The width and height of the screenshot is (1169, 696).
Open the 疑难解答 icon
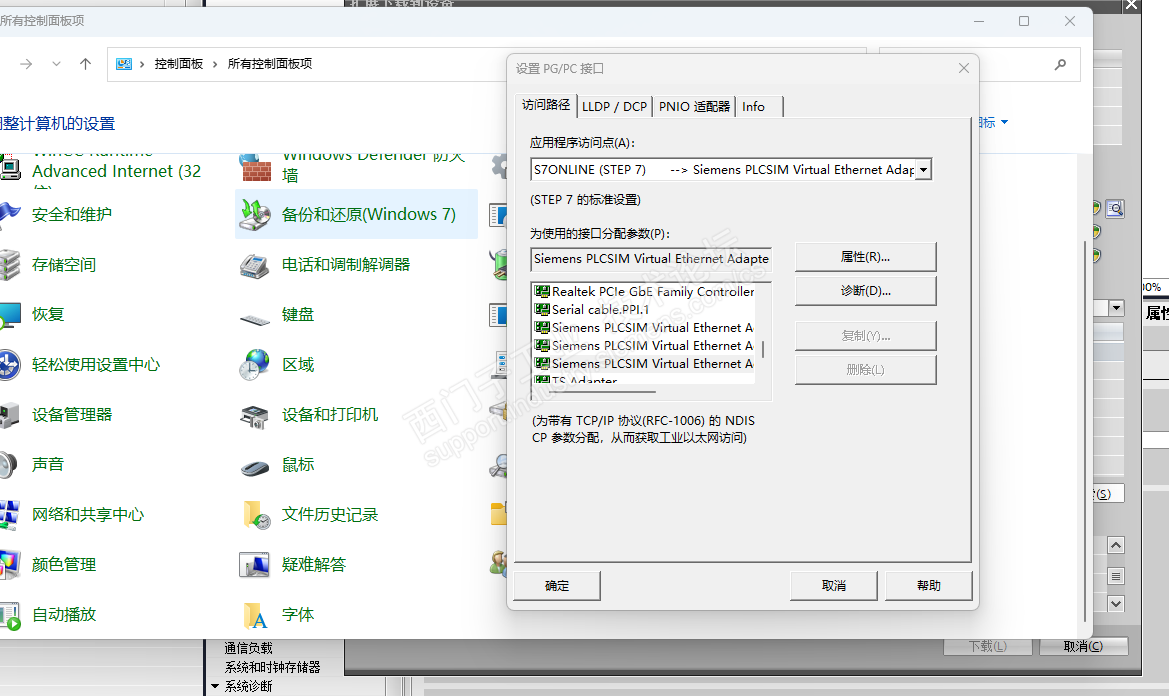pyautogui.click(x=254, y=565)
